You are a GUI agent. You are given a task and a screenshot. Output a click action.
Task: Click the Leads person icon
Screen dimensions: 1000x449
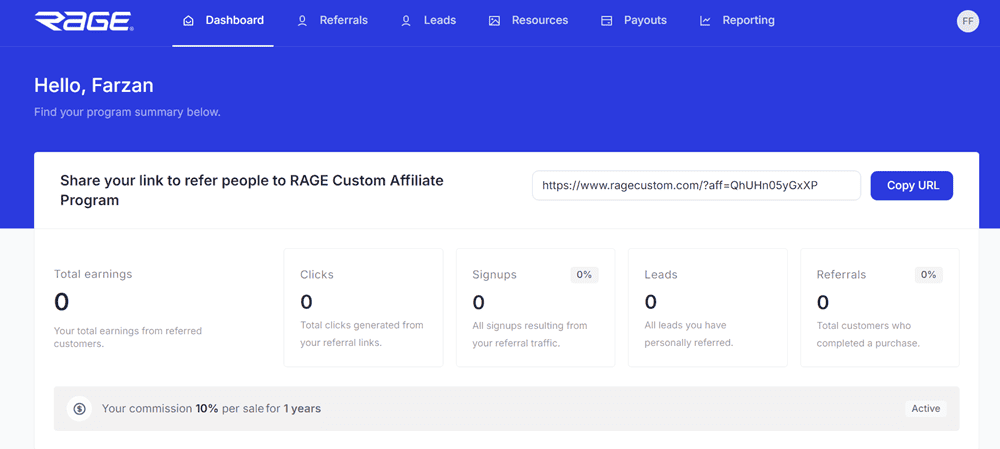[x=406, y=21]
